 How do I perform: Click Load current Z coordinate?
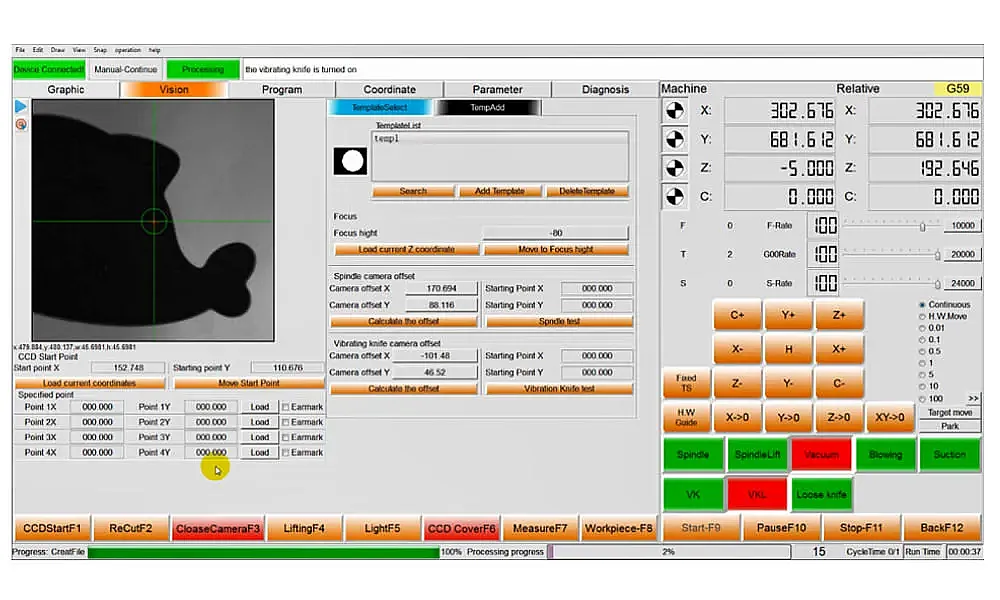(406, 249)
